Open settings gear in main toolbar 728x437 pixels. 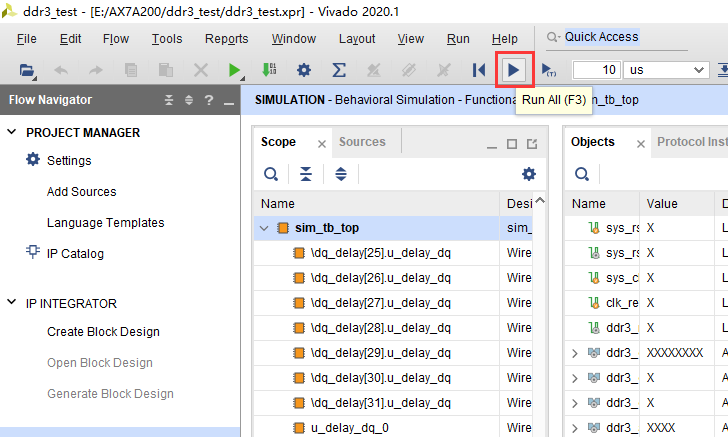coord(304,71)
